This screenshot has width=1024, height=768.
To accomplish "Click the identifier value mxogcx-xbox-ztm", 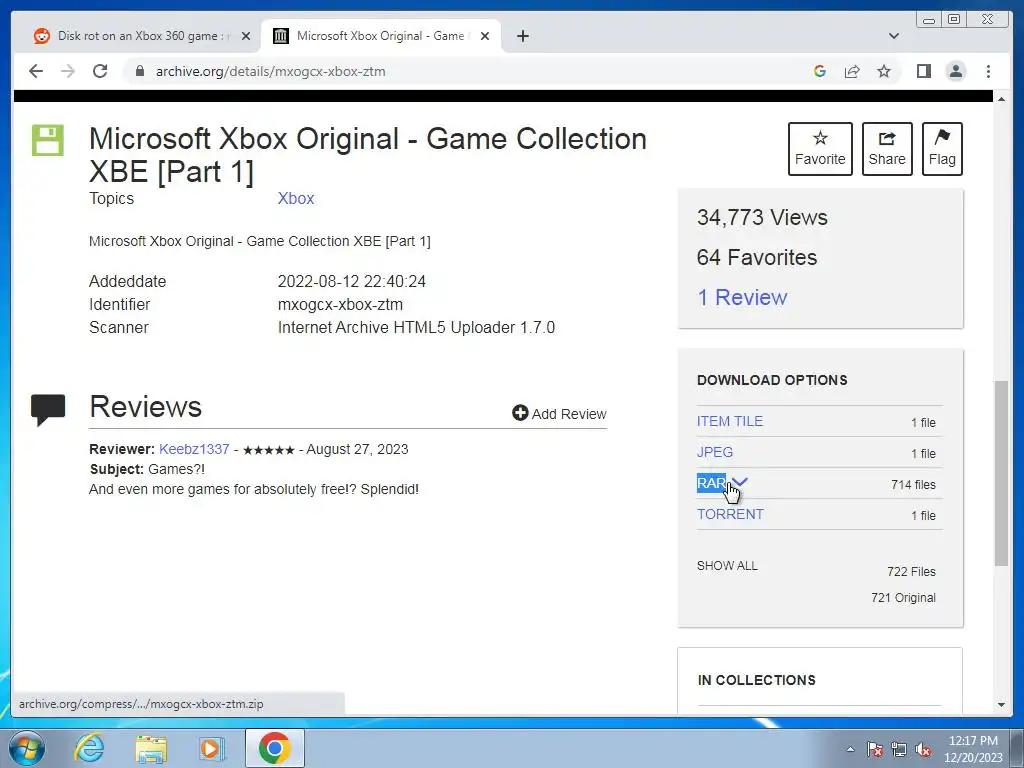I will point(340,304).
